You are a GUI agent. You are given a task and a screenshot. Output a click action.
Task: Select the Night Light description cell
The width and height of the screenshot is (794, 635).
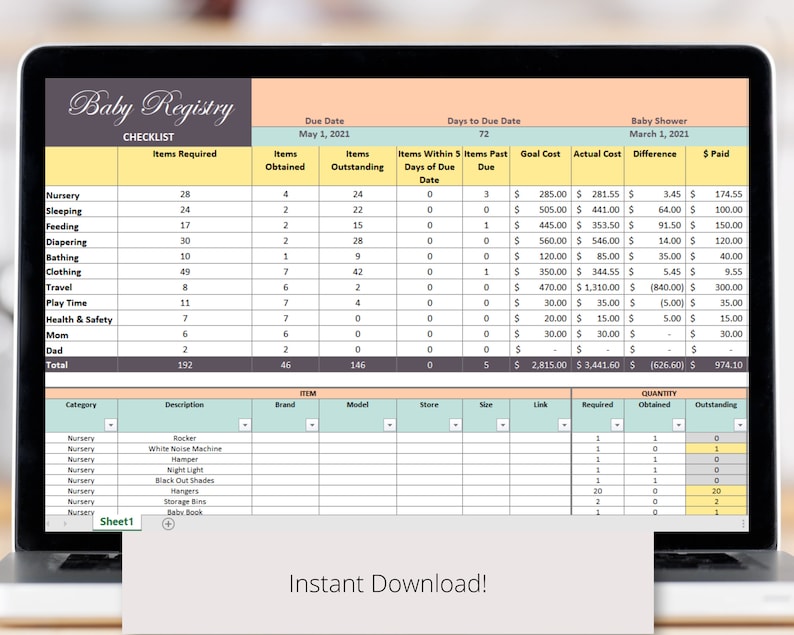pos(185,470)
